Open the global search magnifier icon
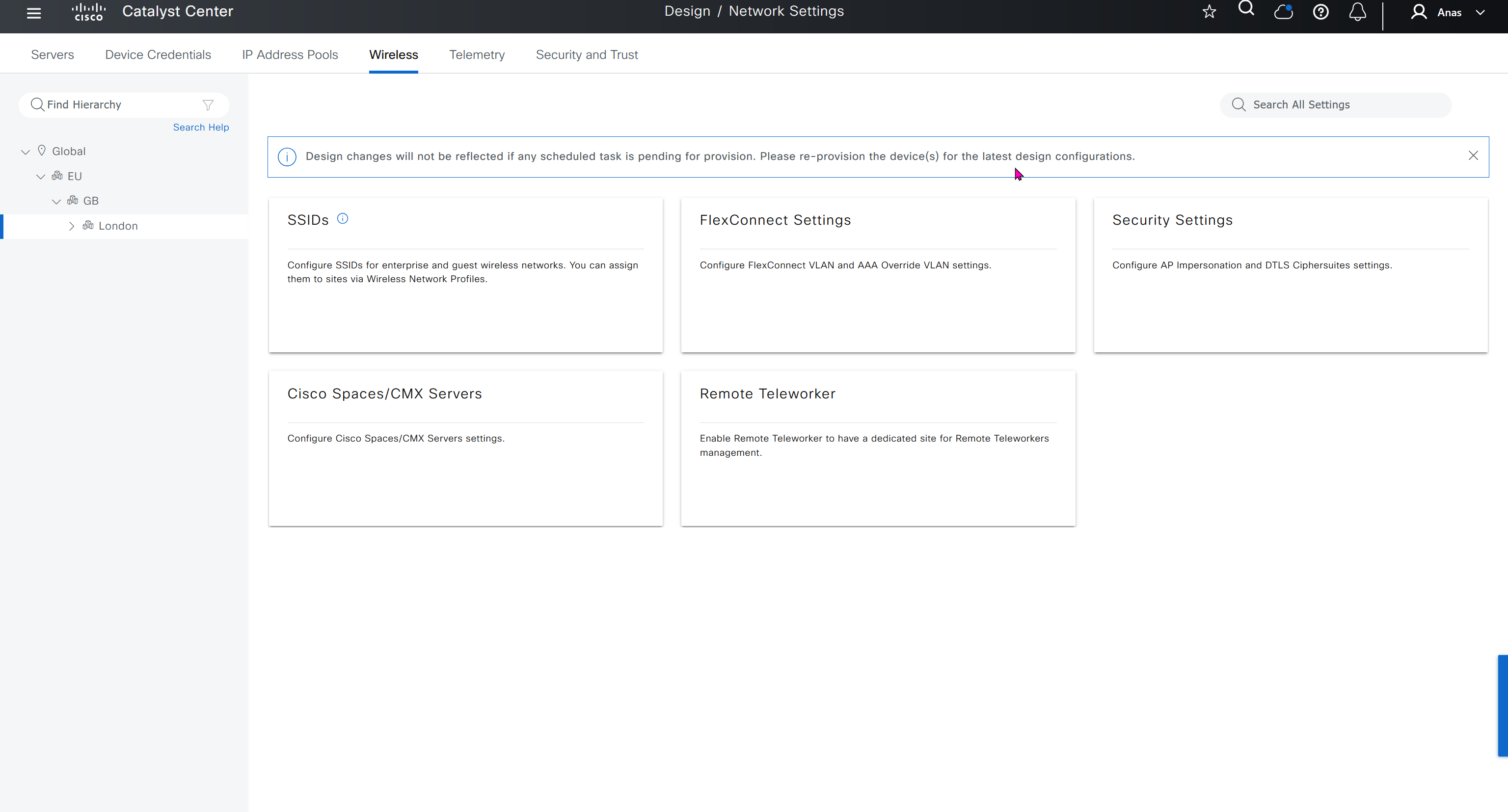This screenshot has height=812, width=1508. point(1246,9)
